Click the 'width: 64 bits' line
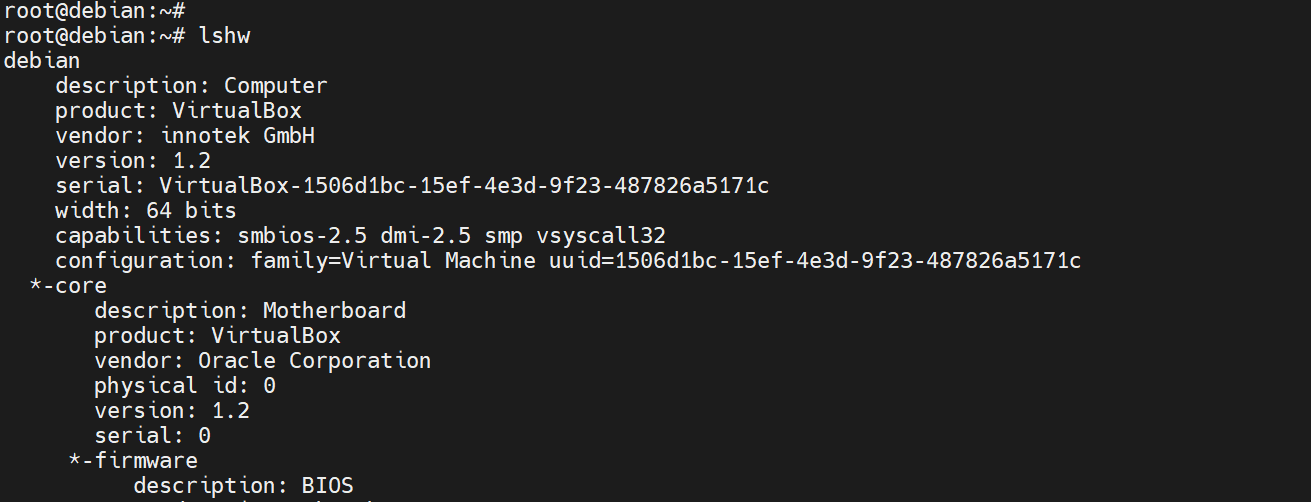 (146, 210)
